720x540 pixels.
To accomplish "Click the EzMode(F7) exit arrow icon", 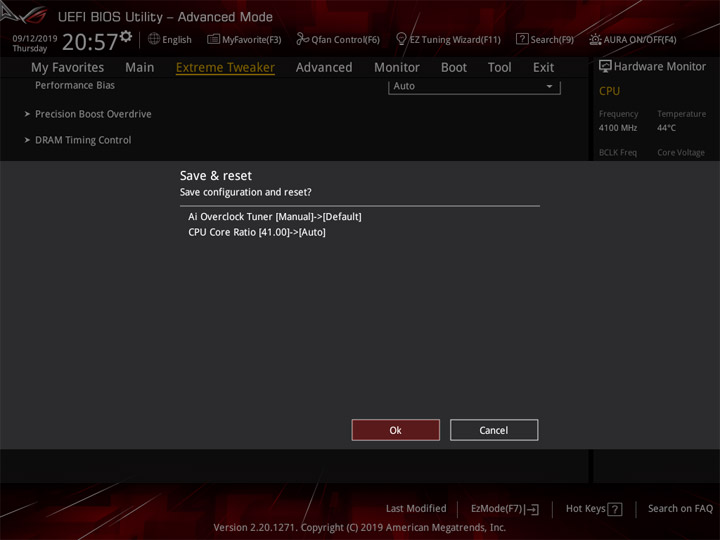I will [x=532, y=509].
